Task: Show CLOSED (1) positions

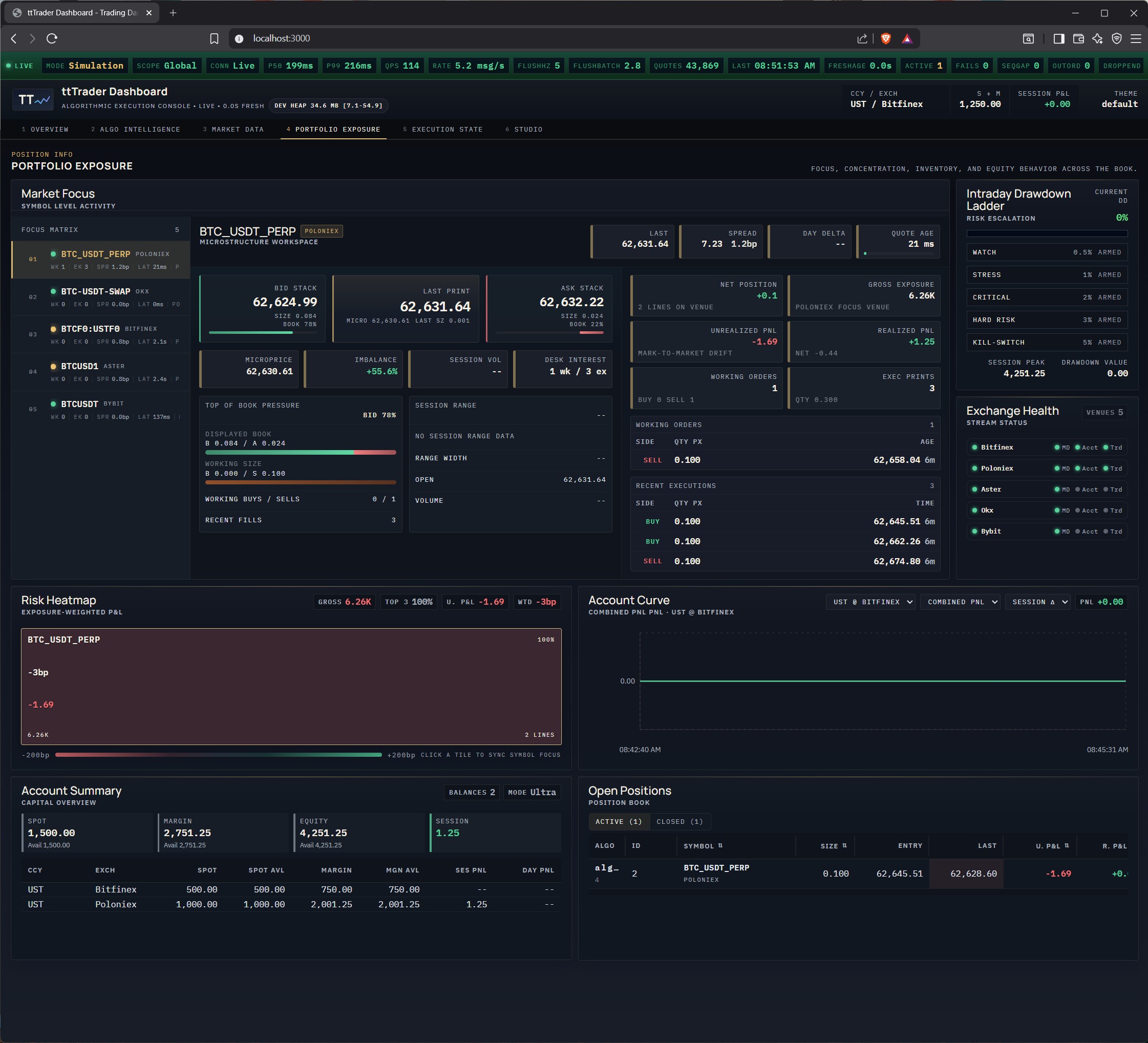Action: [x=679, y=821]
